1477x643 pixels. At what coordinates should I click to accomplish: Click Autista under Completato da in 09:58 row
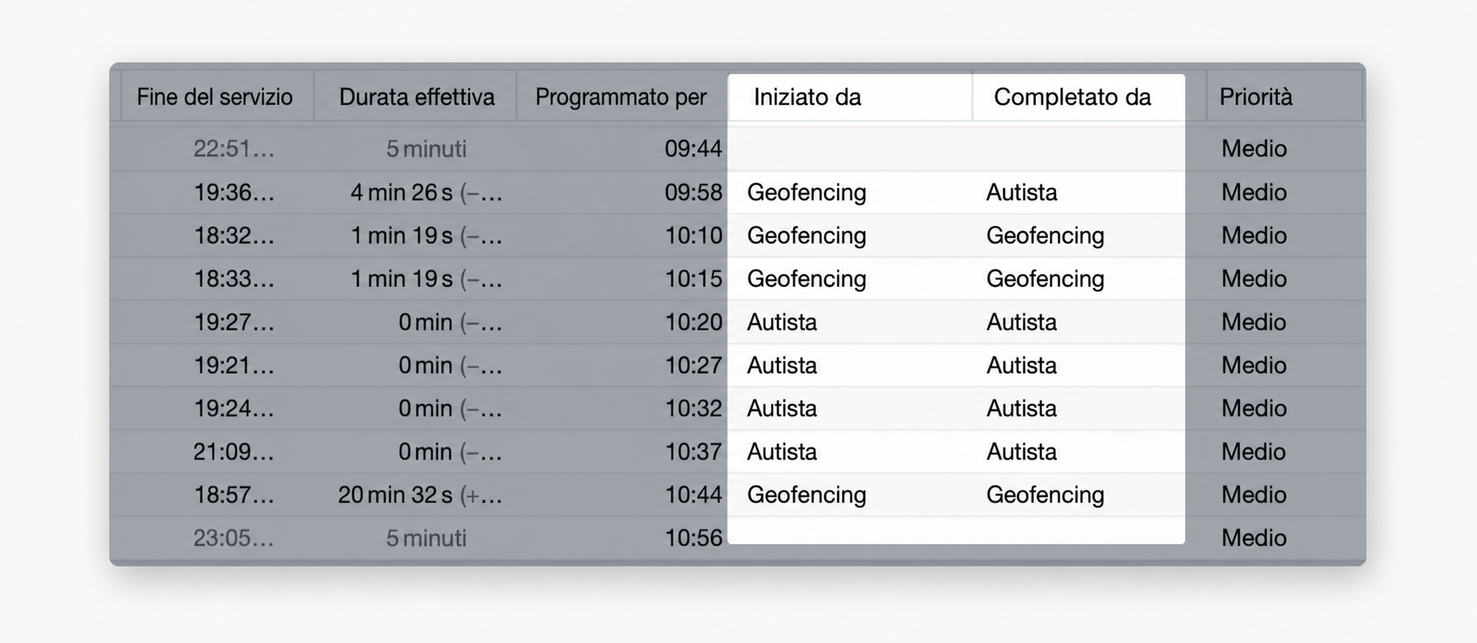click(x=1021, y=192)
